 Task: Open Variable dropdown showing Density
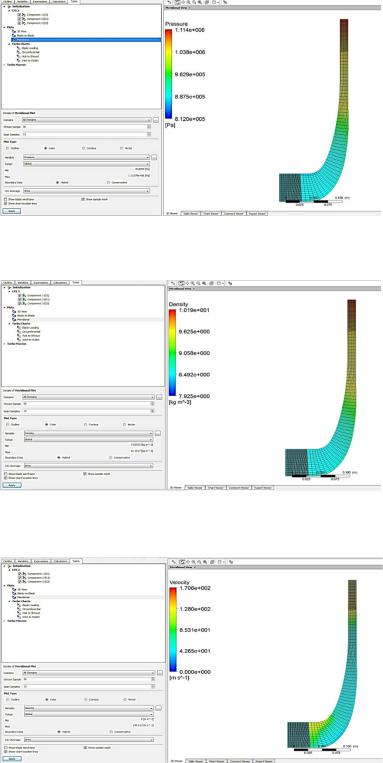point(89,433)
